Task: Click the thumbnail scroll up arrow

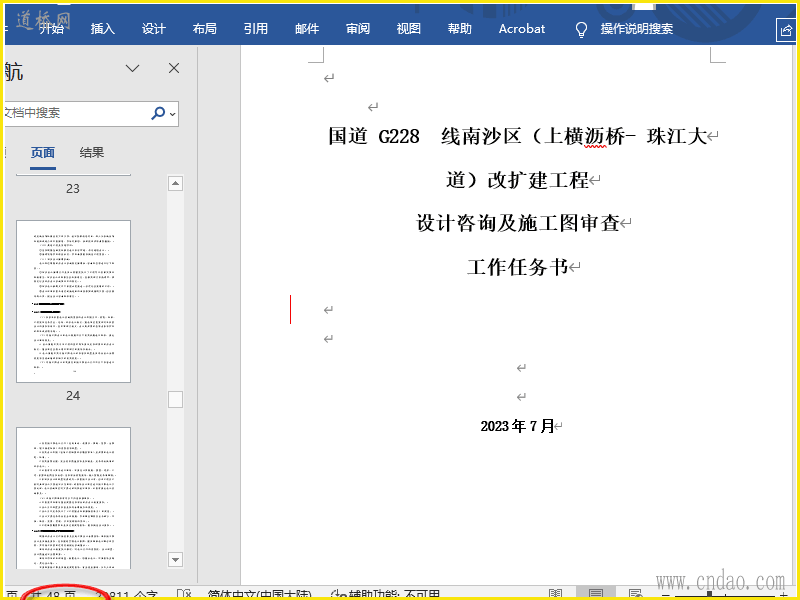Action: pyautogui.click(x=176, y=184)
